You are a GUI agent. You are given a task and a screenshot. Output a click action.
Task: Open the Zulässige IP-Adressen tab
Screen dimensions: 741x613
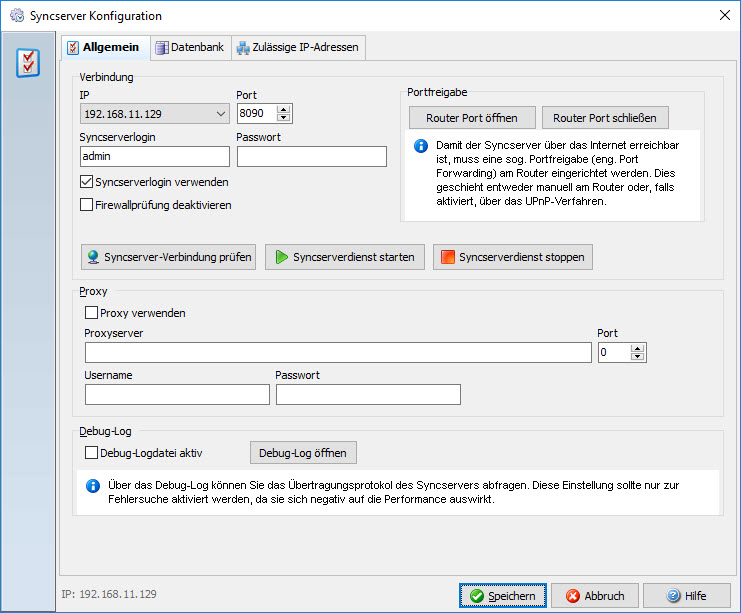click(x=298, y=47)
